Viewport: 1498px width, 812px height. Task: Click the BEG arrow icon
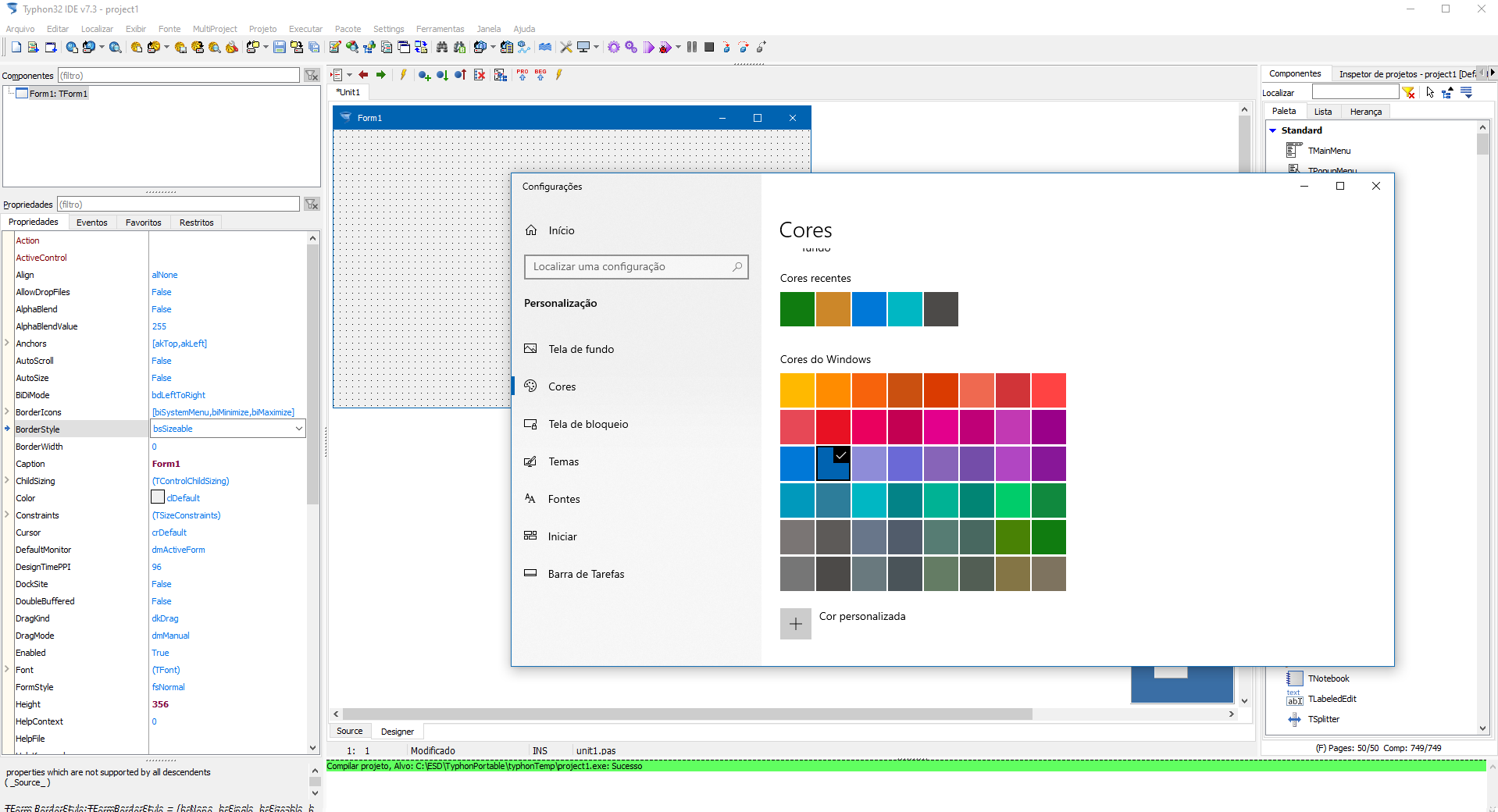tap(540, 75)
